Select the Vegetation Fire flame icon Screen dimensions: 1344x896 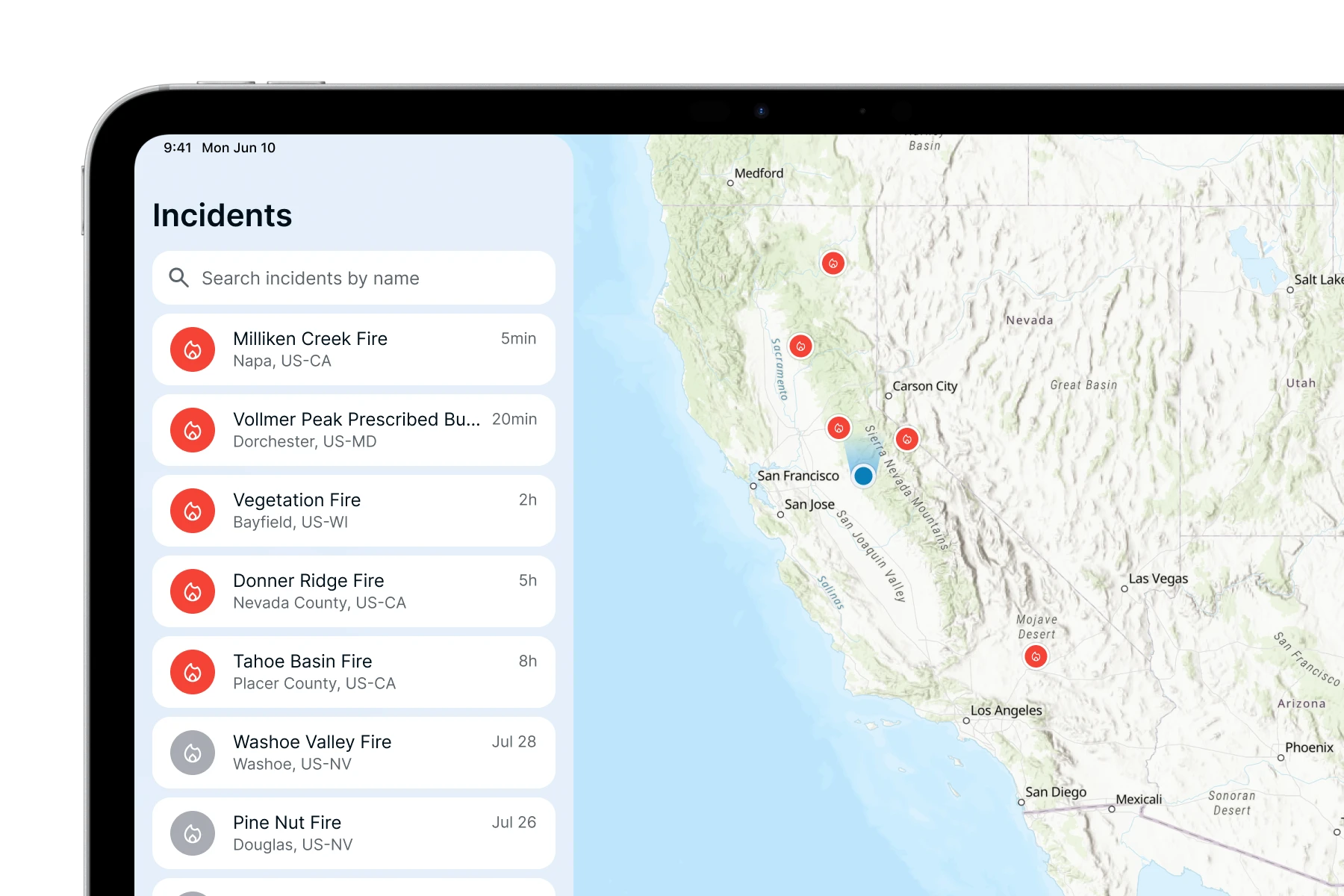point(193,511)
